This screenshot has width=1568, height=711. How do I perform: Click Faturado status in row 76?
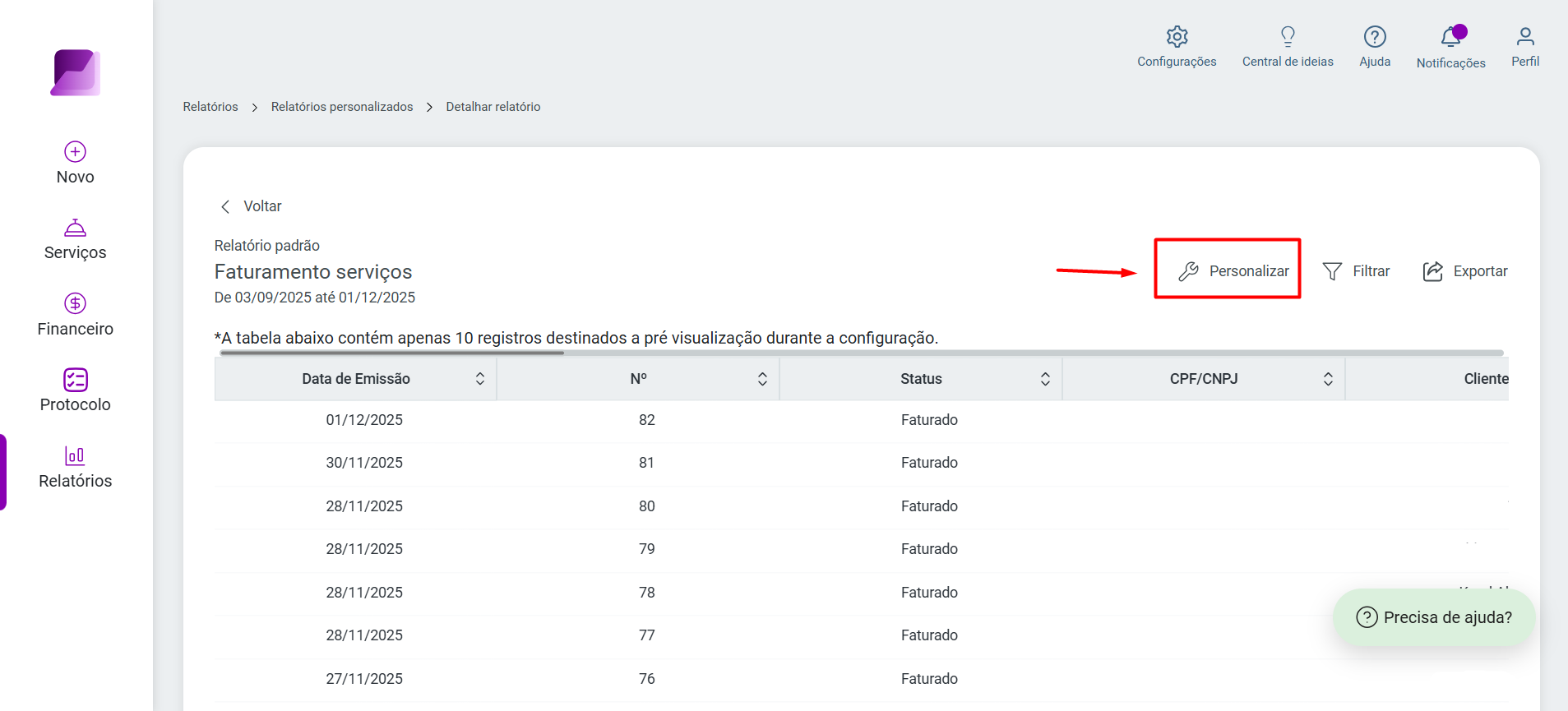point(929,679)
